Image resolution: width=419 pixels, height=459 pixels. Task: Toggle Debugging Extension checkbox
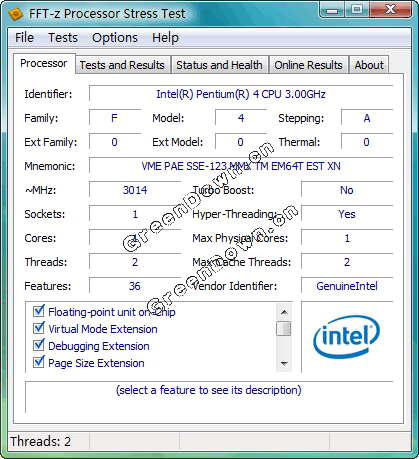click(39, 345)
